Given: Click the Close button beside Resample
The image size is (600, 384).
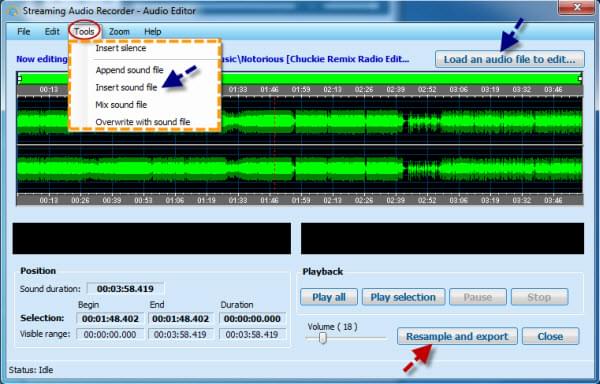Looking at the screenshot, I should [551, 337].
